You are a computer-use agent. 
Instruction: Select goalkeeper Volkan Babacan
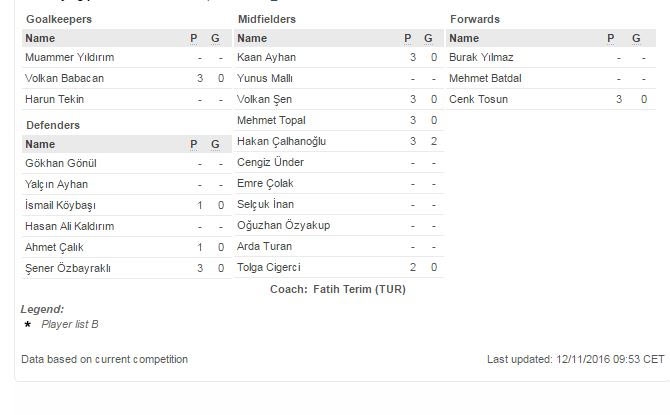tap(64, 78)
